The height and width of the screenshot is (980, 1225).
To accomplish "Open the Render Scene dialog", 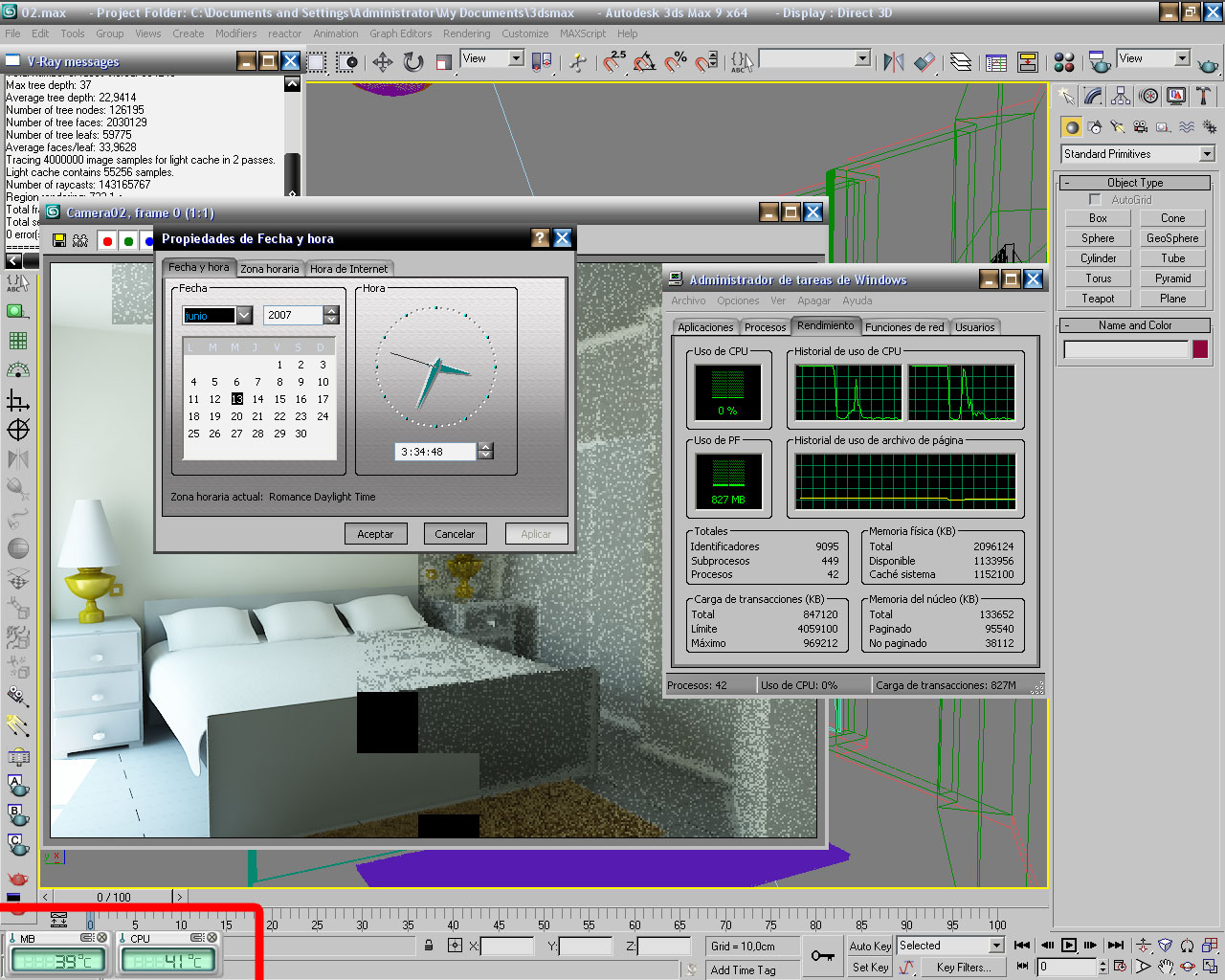I will click(1100, 62).
